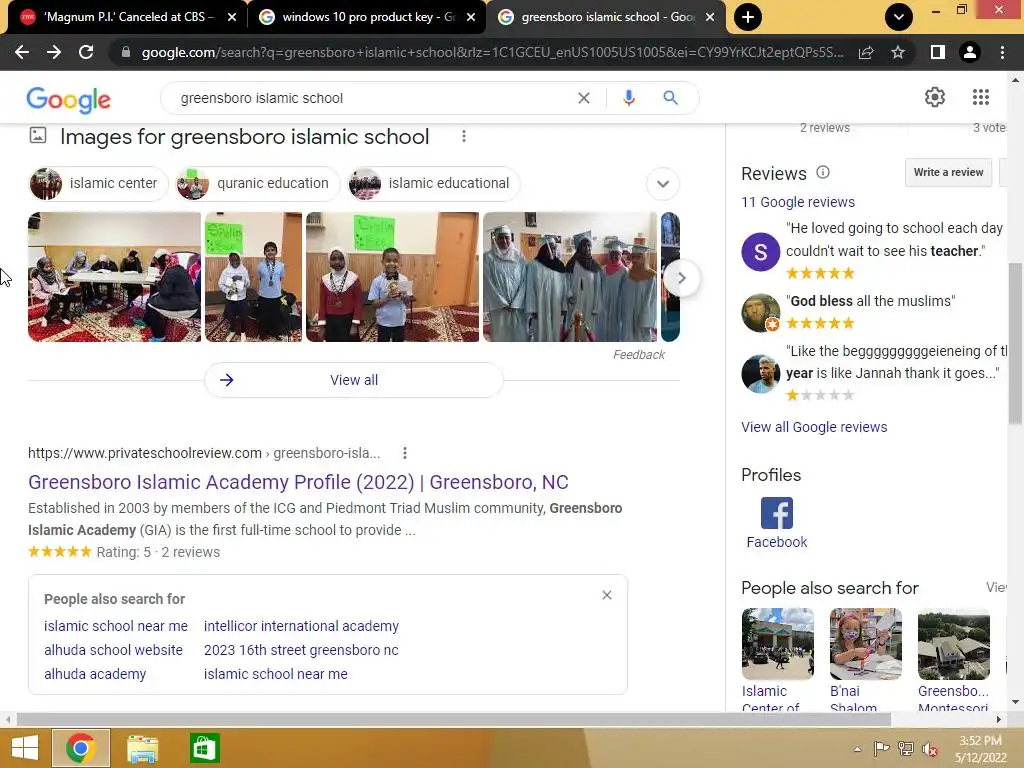
Task: Submit search with magnifier icon
Action: tap(670, 98)
